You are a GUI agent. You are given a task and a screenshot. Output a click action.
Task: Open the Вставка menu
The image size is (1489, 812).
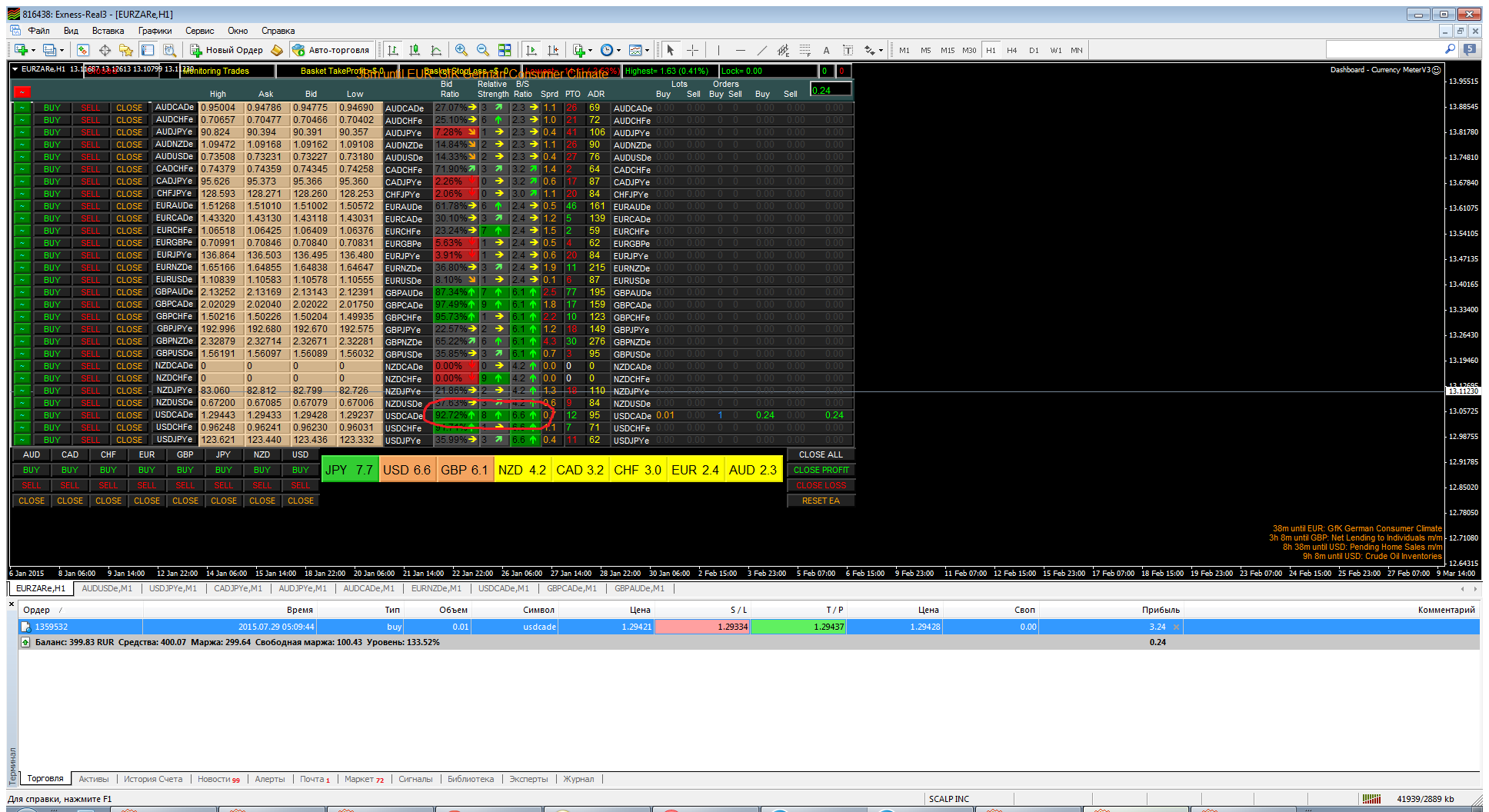pos(108,31)
